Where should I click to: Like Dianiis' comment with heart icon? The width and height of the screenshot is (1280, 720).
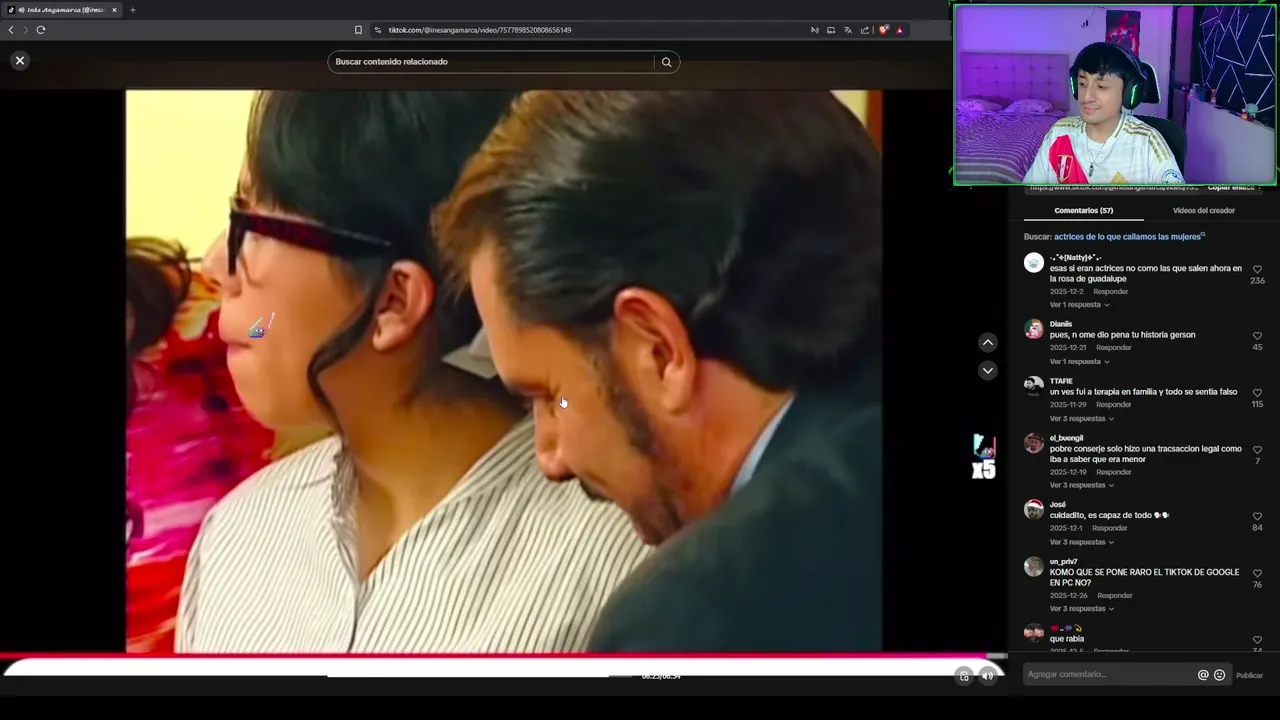coord(1257,336)
